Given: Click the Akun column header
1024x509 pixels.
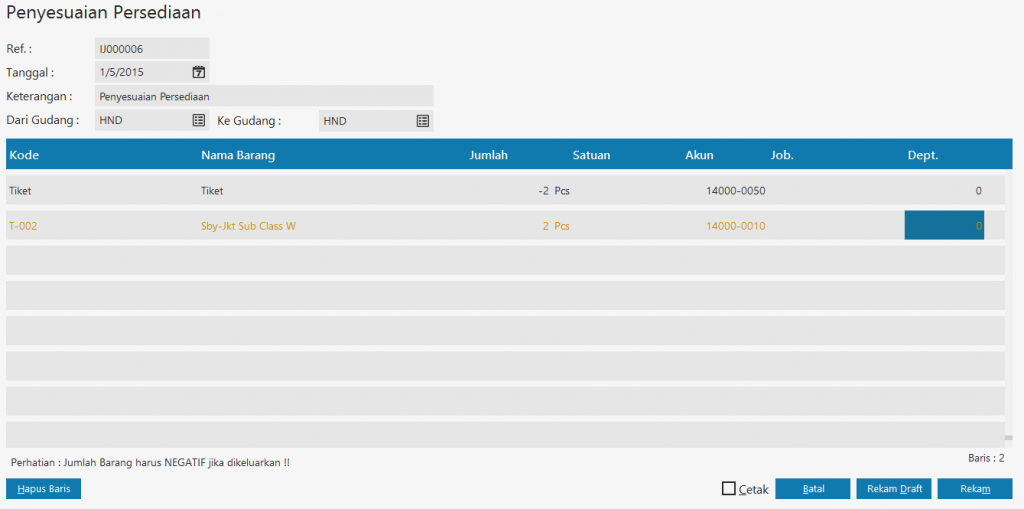Looking at the screenshot, I should [699, 155].
